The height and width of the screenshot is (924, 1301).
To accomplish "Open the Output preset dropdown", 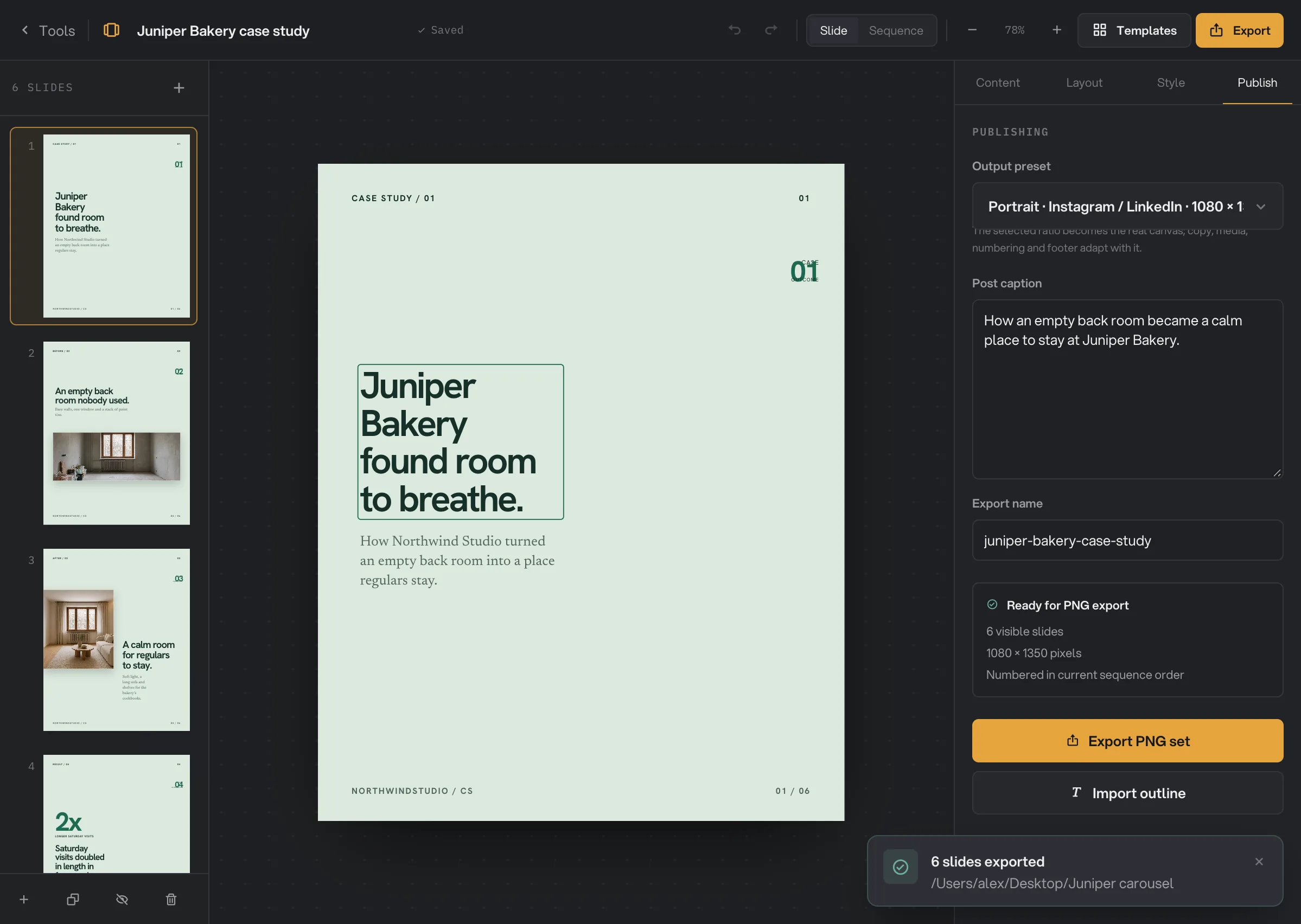I will click(x=1127, y=206).
